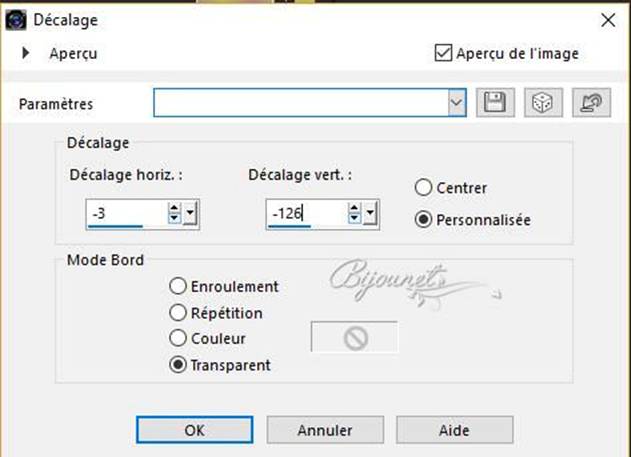The height and width of the screenshot is (457, 631).
Task: Open horizontal offset slider dropdown arrow
Action: 190,213
